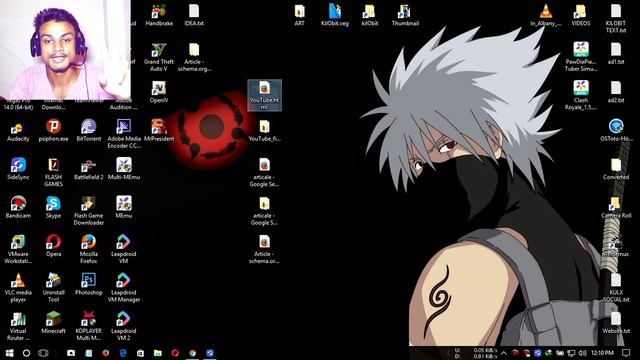Open the 12:10 PM taskbar clock

click(x=602, y=353)
